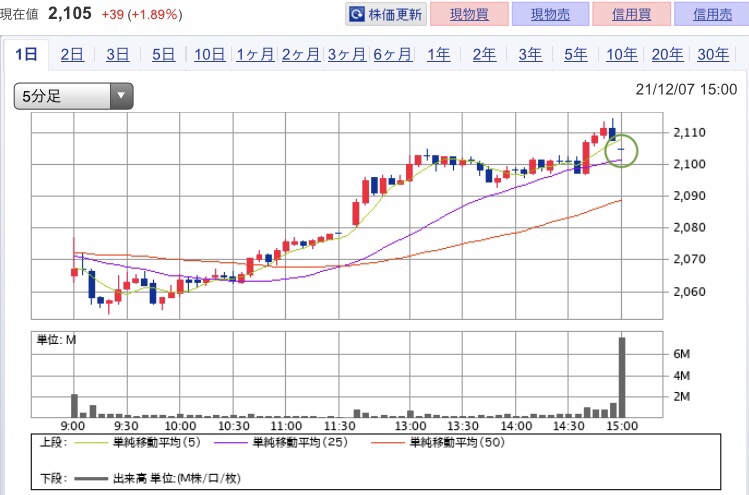Click the 単純移動平均(50) legend entry

tap(438, 442)
